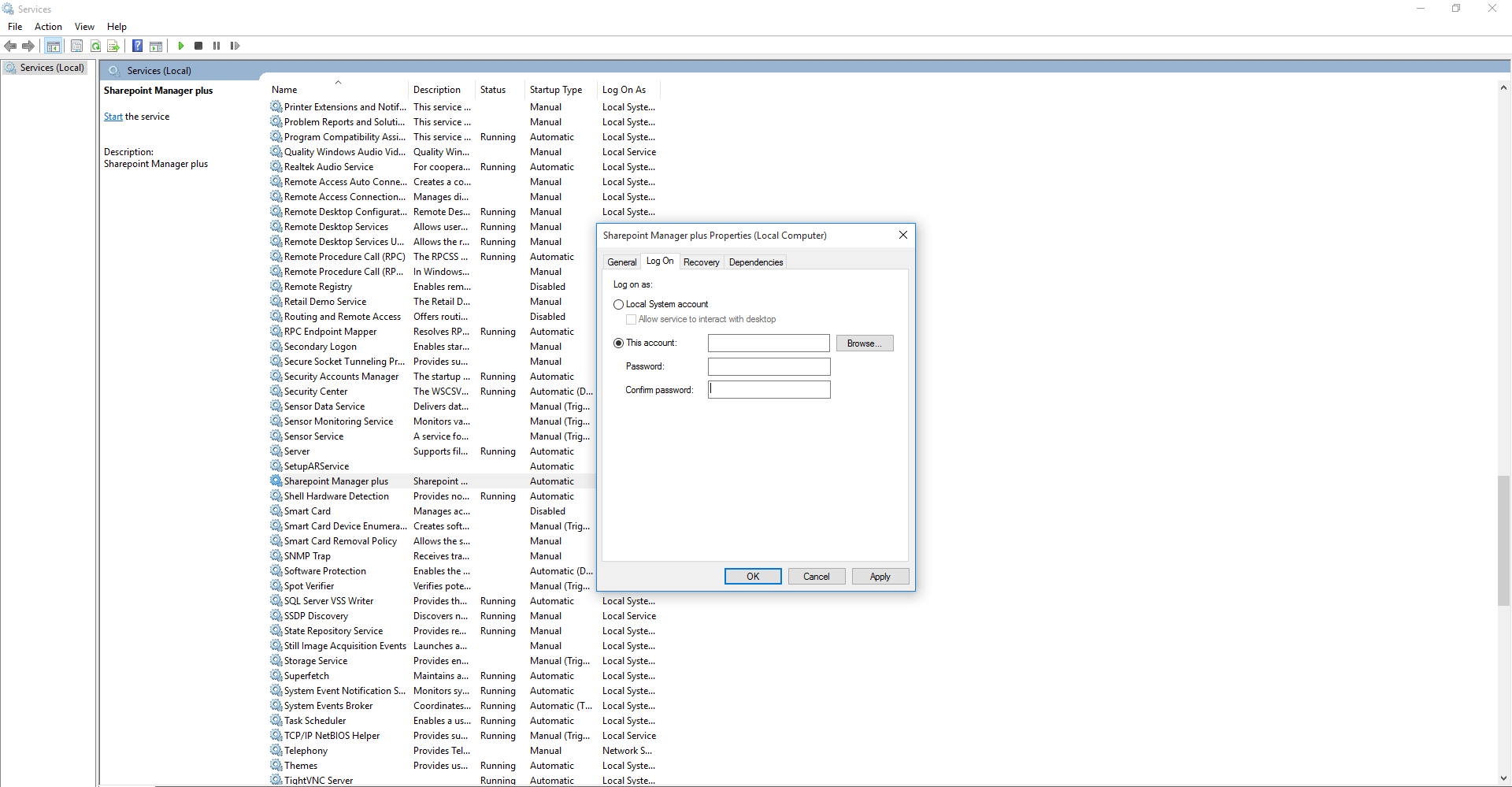Open the File menu
This screenshot has width=1512, height=787.
pyautogui.click(x=15, y=27)
